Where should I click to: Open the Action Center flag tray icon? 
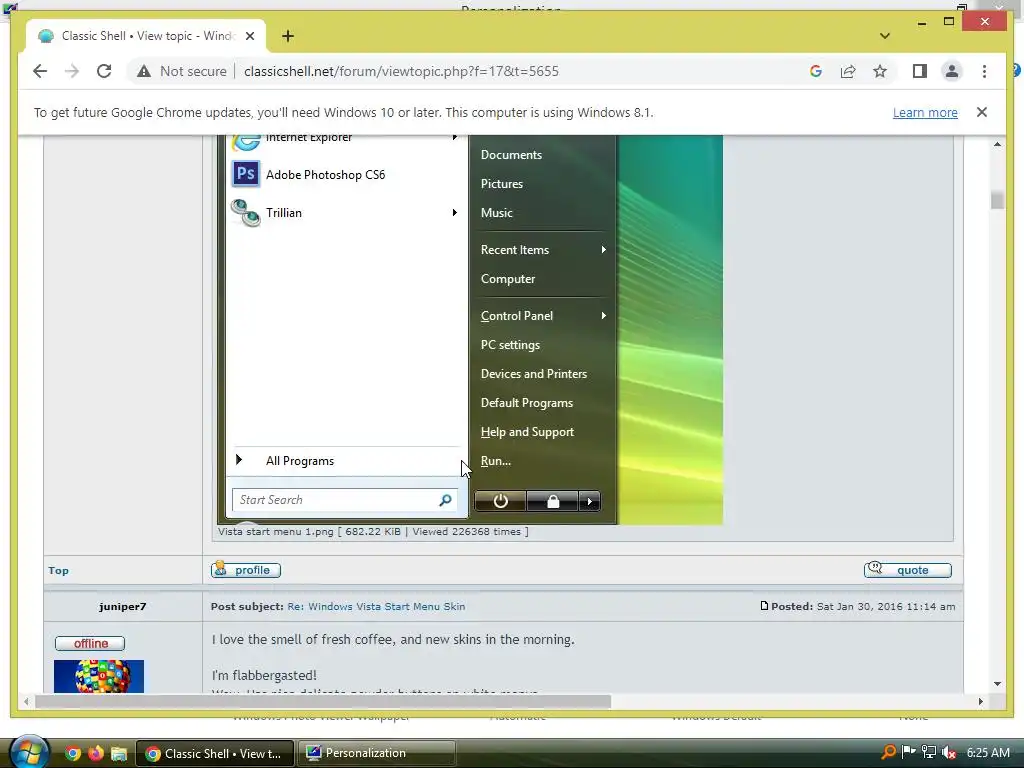point(908,752)
